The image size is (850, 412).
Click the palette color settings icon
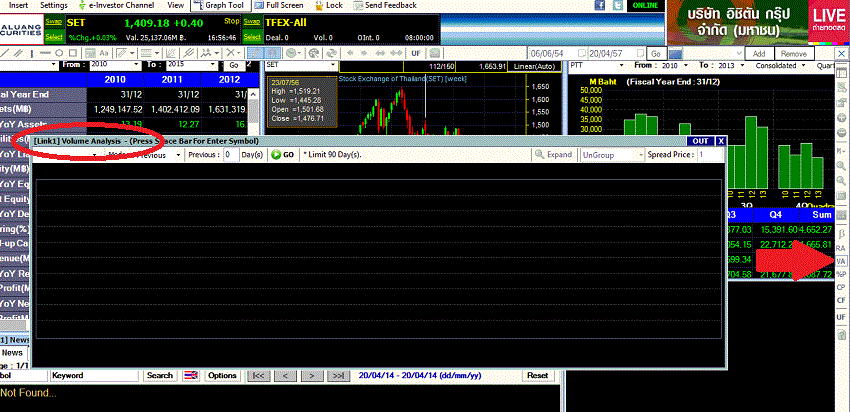pos(313,53)
